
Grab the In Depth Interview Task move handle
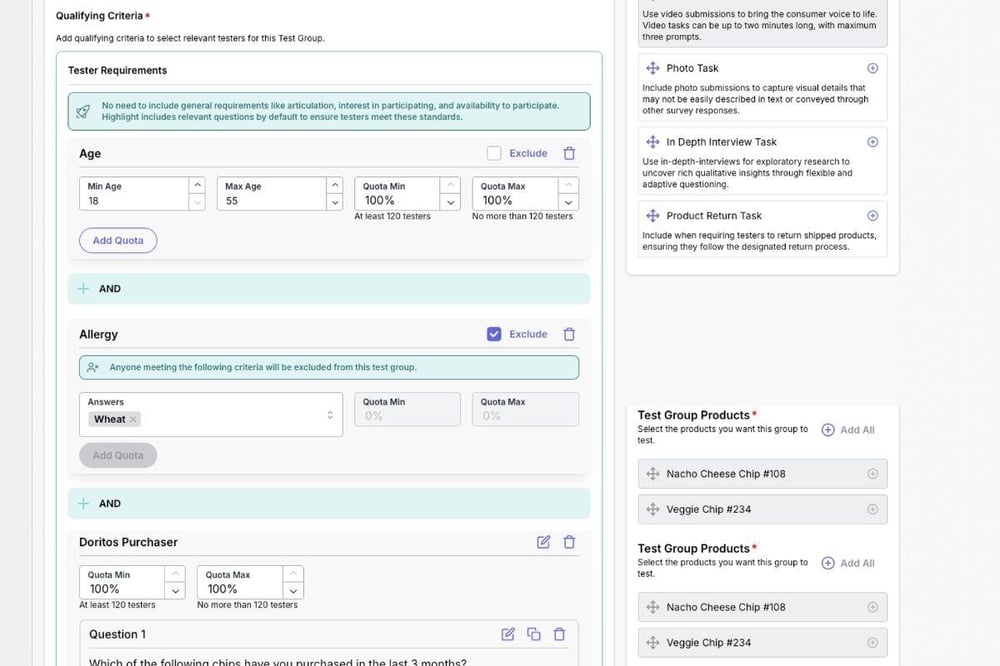pos(652,142)
